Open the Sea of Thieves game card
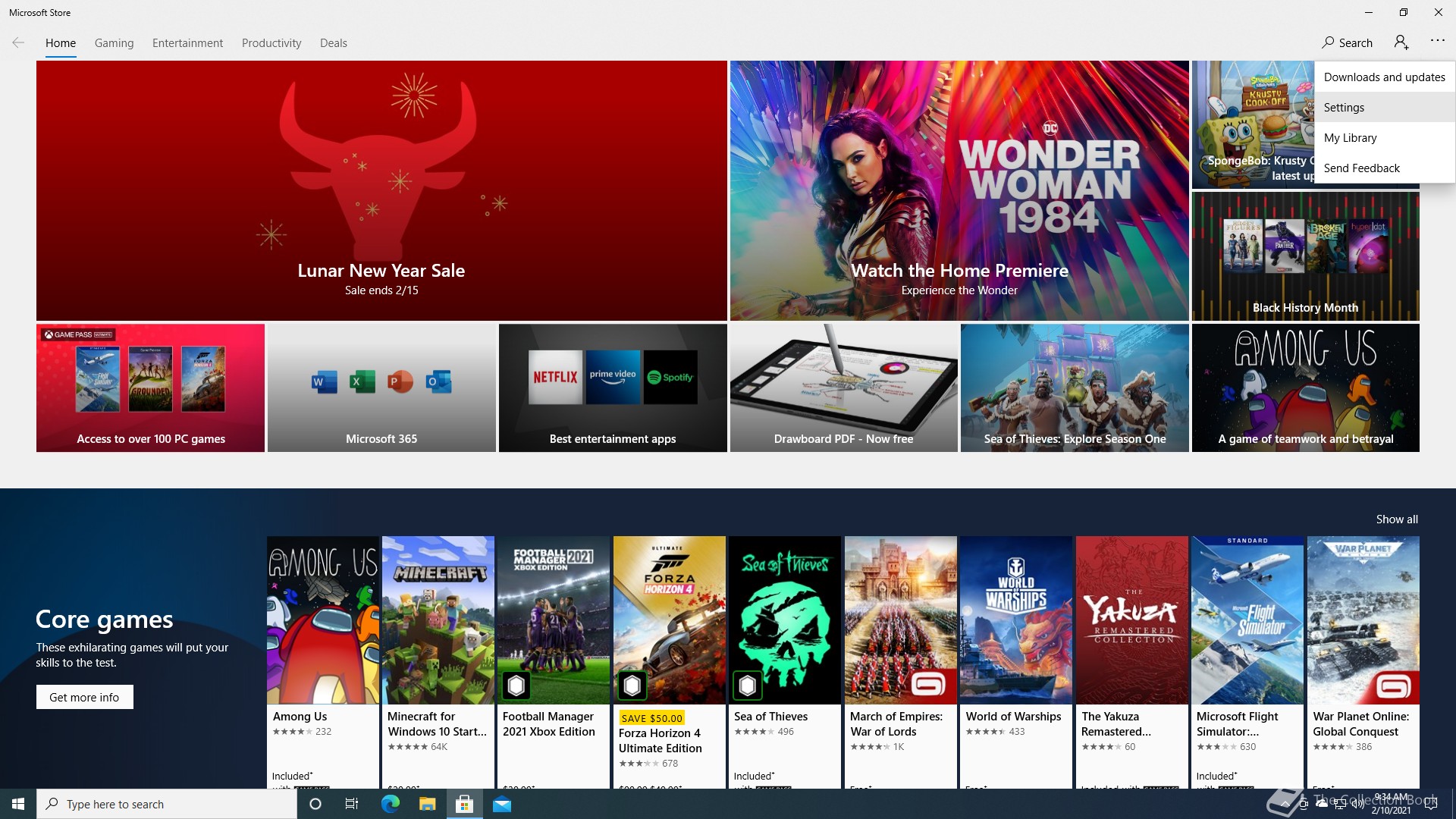The height and width of the screenshot is (819, 1456). [785, 662]
